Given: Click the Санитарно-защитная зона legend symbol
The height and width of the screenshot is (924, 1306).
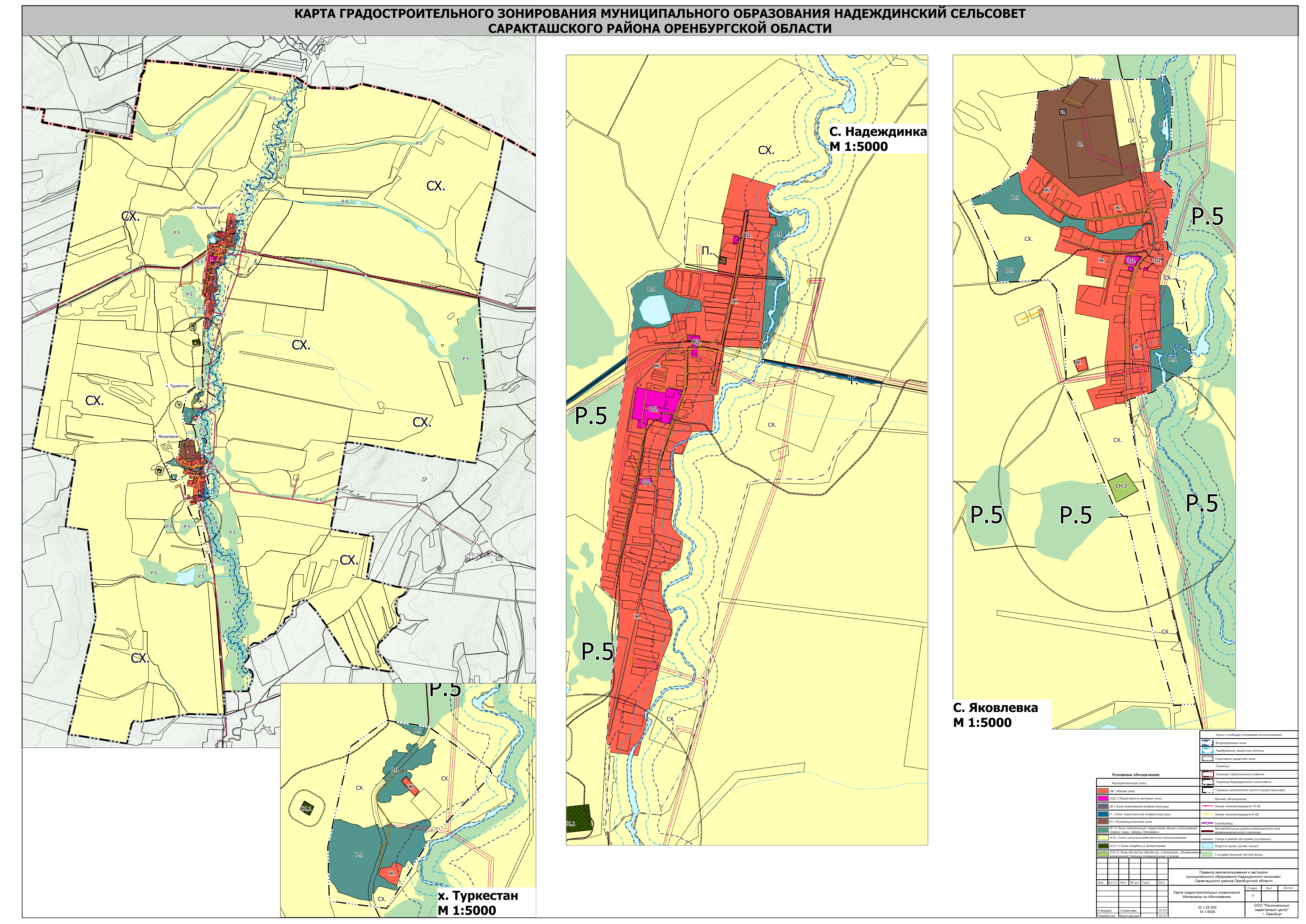Looking at the screenshot, I should (x=1208, y=758).
